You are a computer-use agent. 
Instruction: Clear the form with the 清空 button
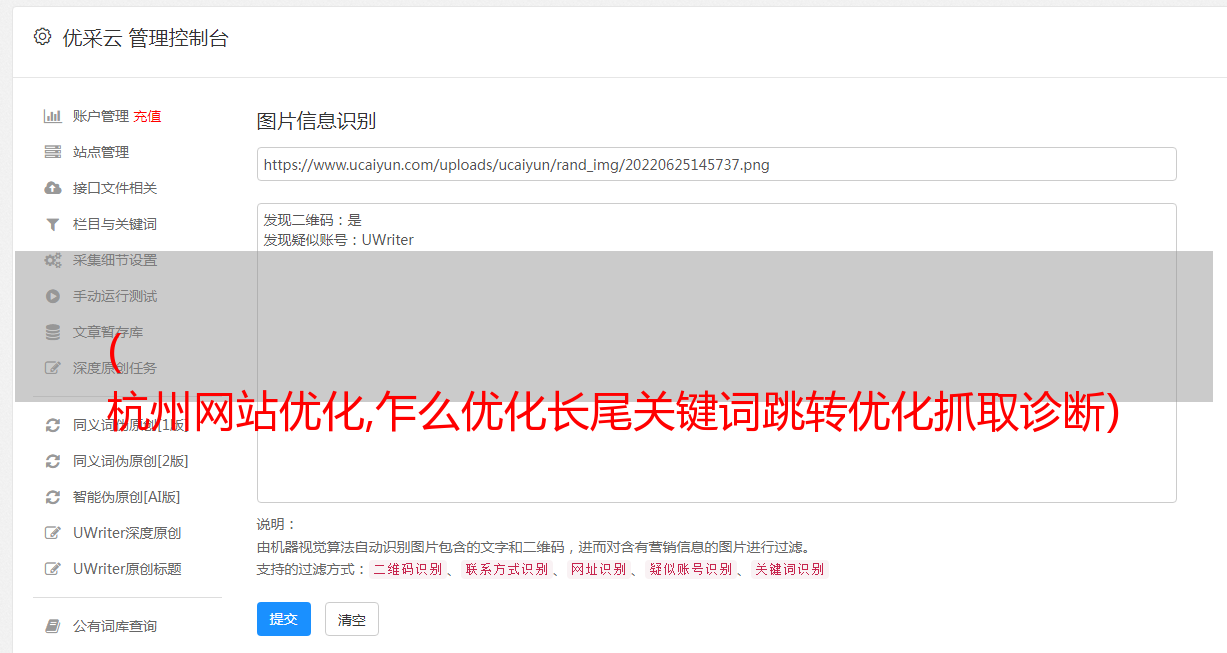click(352, 619)
